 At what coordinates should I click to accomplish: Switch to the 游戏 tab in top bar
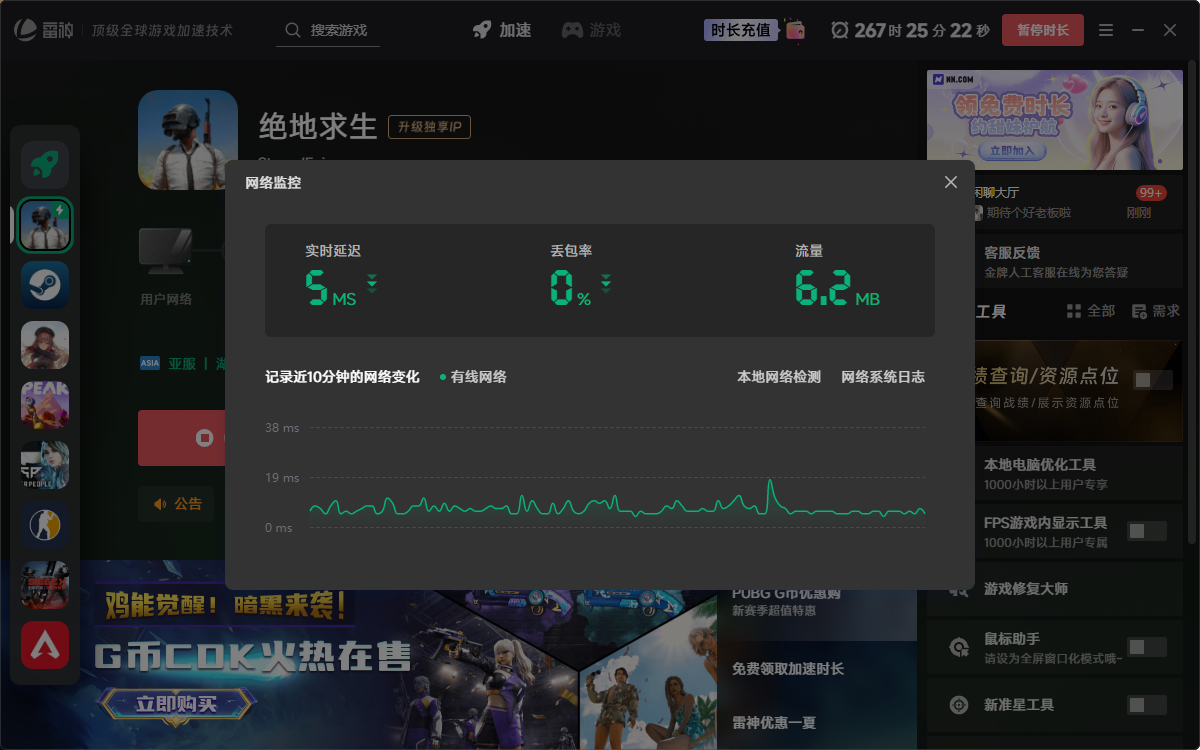coord(591,30)
